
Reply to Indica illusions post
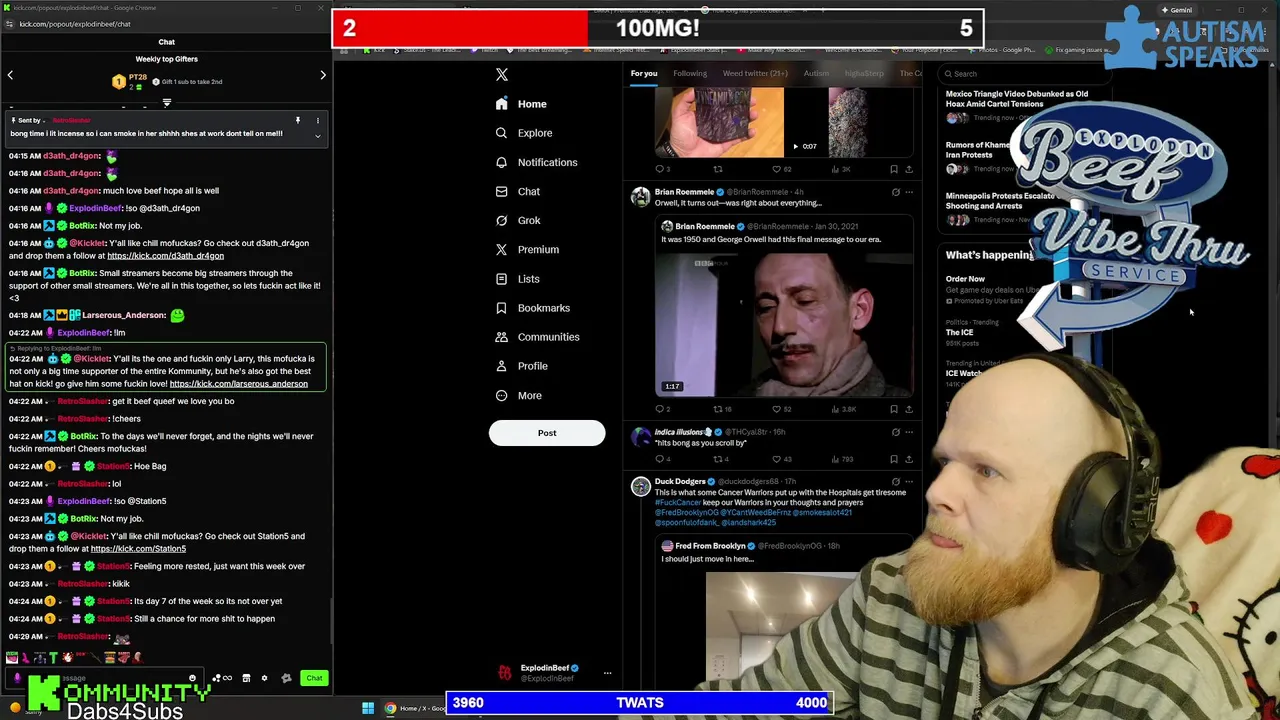pos(662,459)
